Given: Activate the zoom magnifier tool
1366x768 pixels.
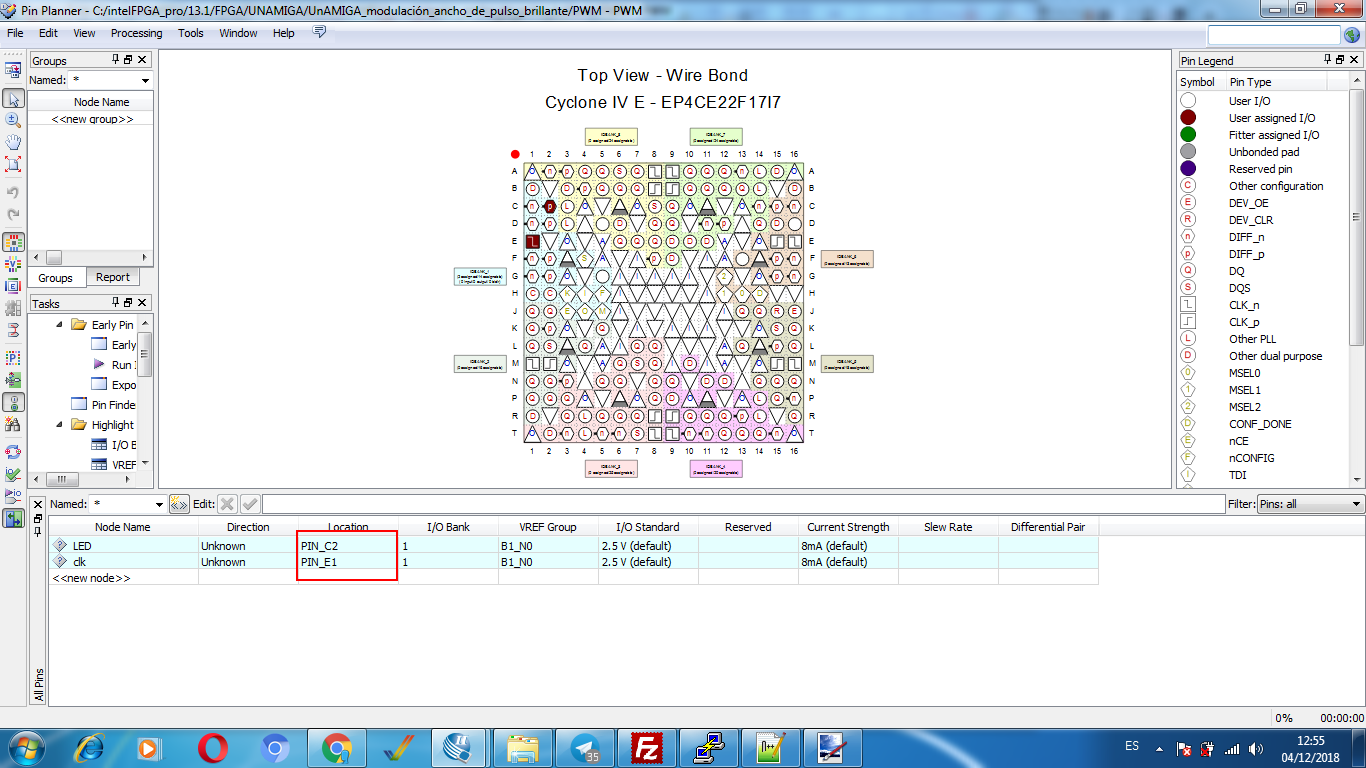Looking at the screenshot, I should (x=14, y=120).
